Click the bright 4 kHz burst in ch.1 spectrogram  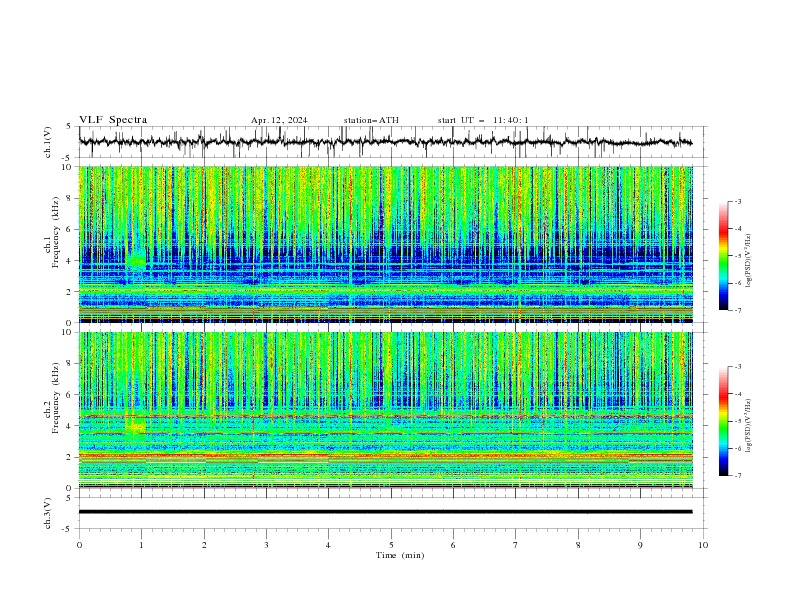[135, 260]
